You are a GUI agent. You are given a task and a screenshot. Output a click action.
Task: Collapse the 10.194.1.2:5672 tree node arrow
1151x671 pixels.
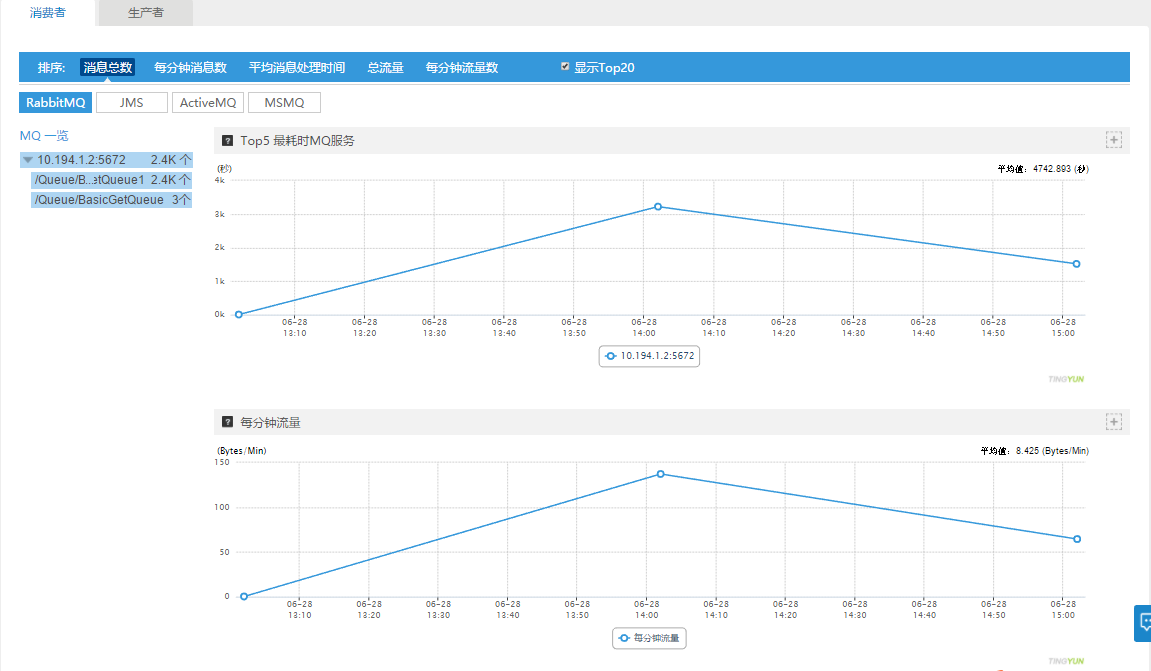(x=28, y=160)
